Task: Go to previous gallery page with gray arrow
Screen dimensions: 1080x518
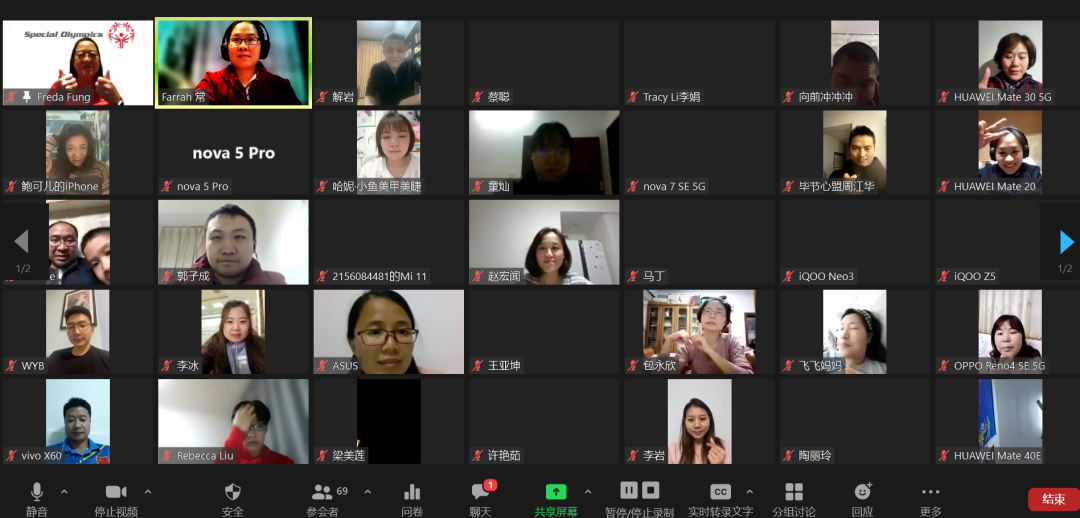Action: point(21,242)
